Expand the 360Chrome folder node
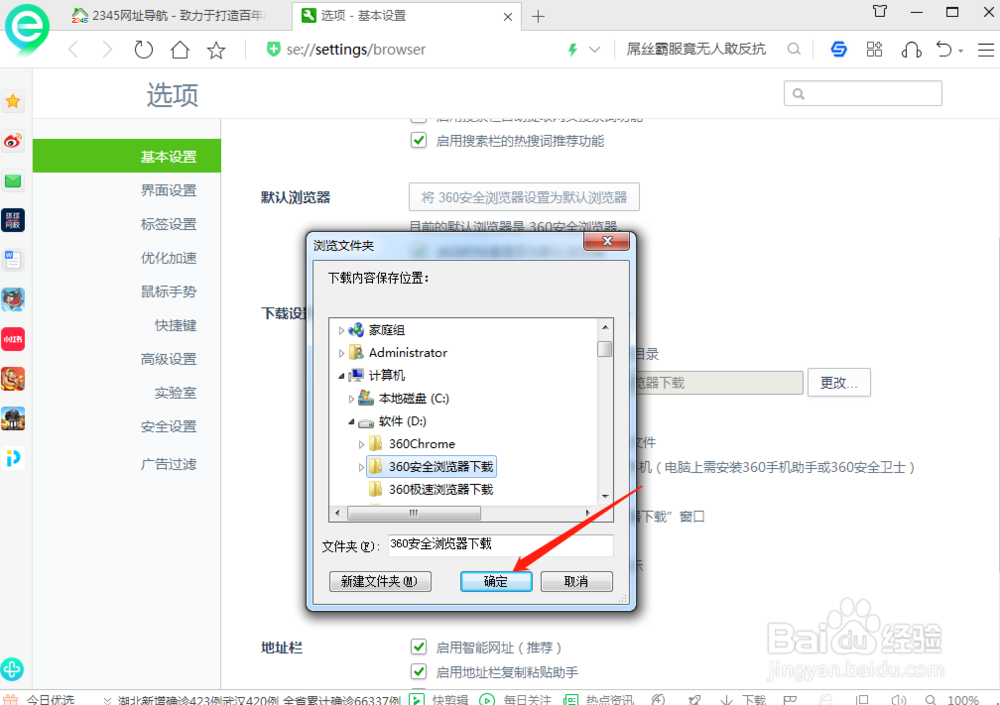 point(362,444)
